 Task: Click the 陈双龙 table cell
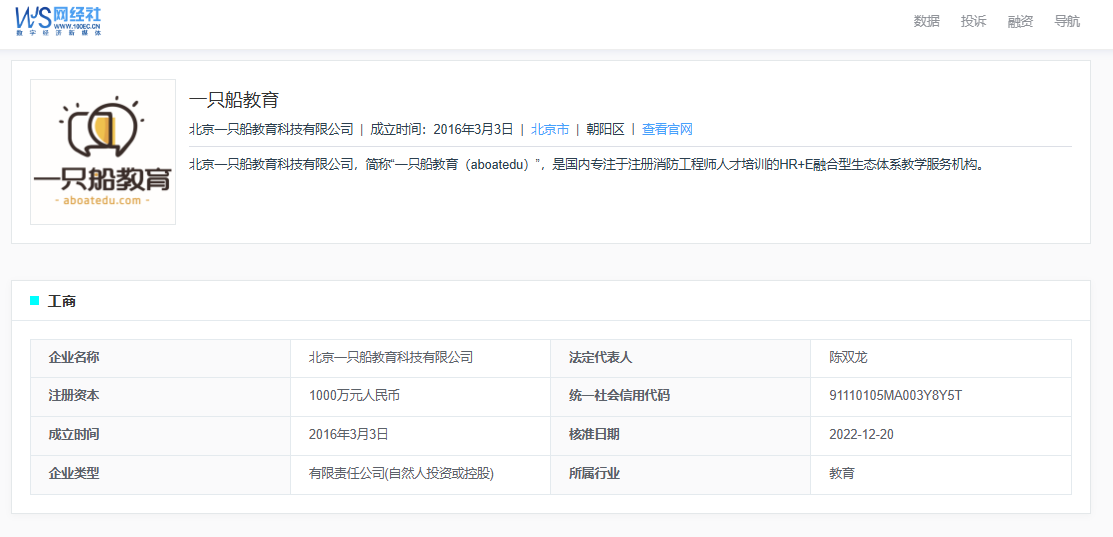coord(941,358)
